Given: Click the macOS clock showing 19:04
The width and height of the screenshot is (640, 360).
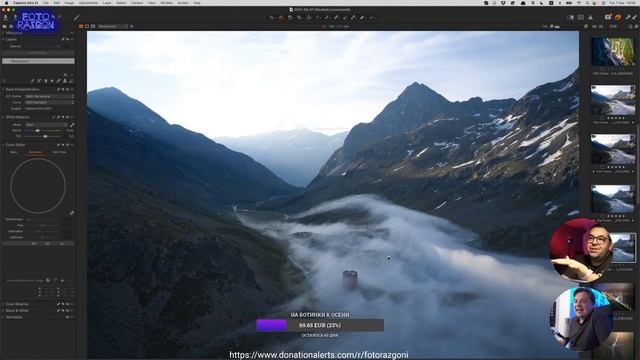Looking at the screenshot, I should coord(623,3).
